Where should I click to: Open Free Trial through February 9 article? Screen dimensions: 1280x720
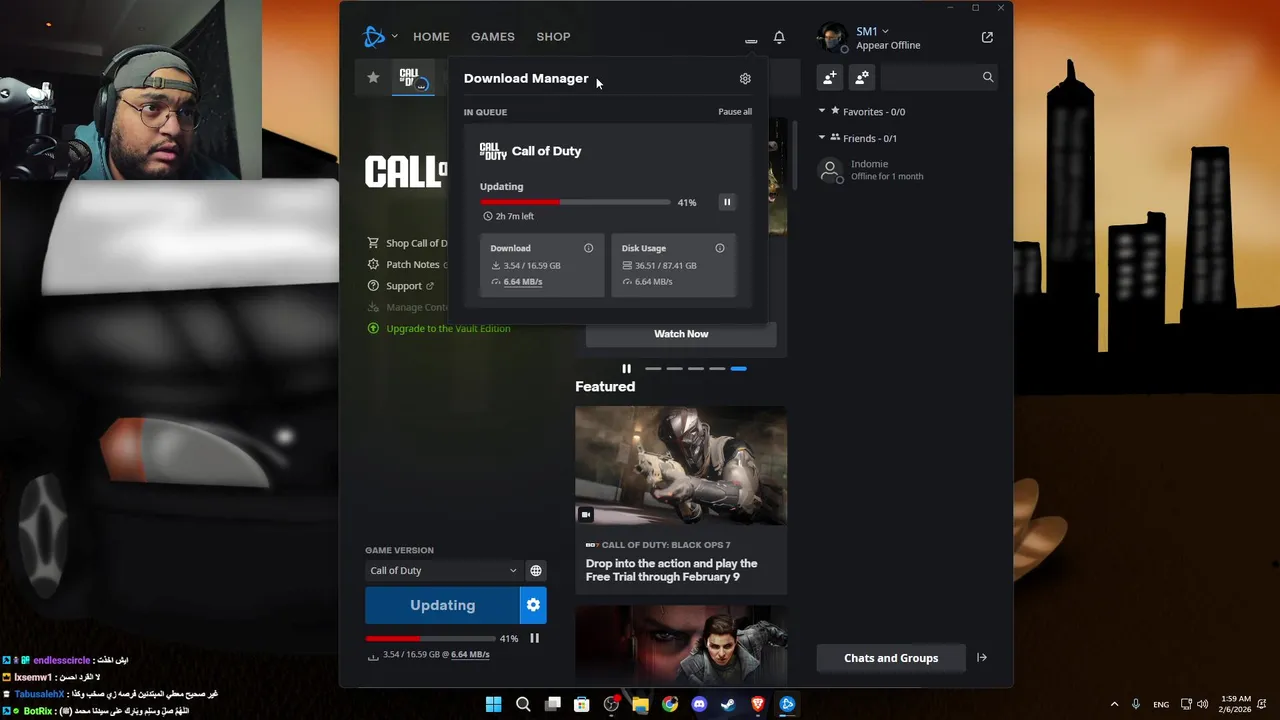(672, 570)
